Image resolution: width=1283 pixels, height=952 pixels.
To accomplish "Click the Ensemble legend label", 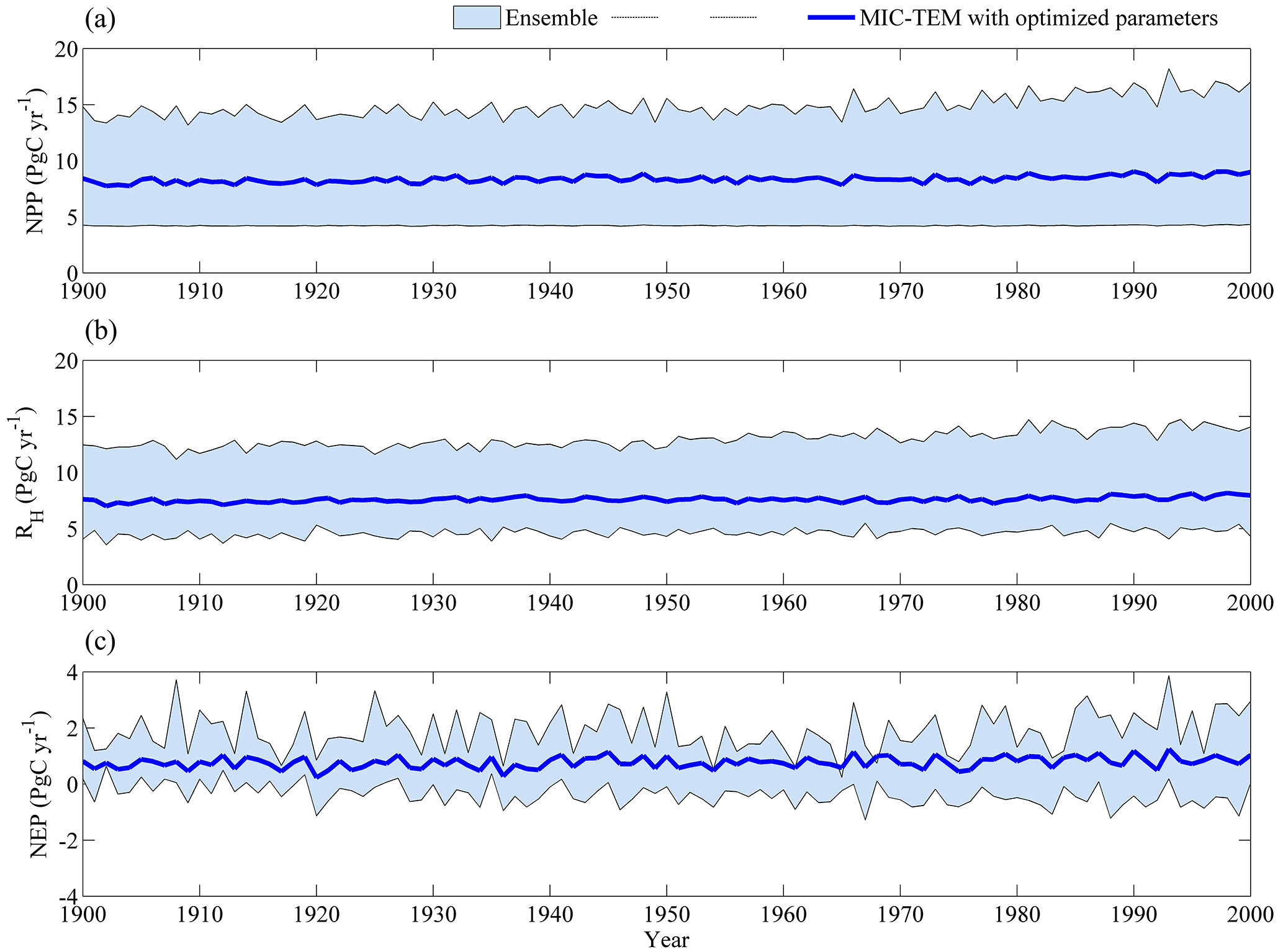I will click(551, 18).
